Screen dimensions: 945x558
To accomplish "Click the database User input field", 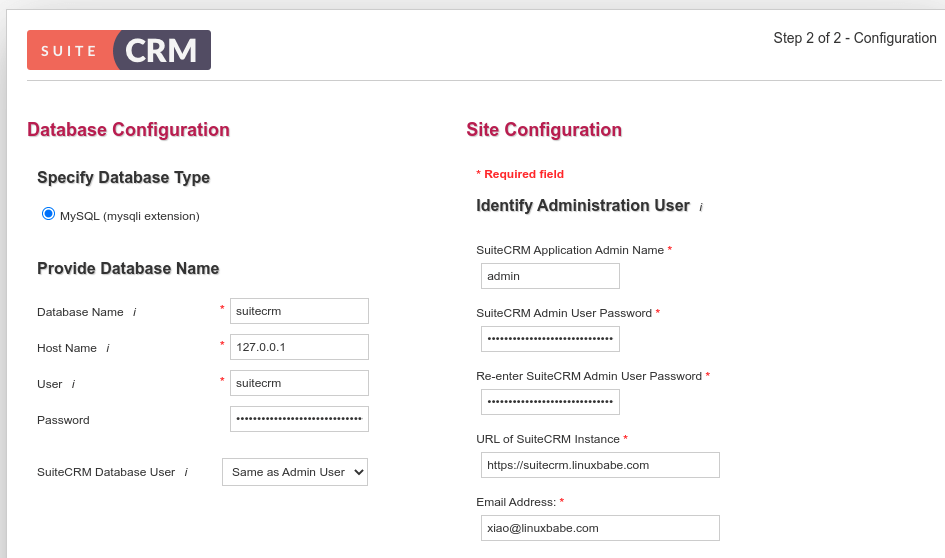I will (x=299, y=383).
